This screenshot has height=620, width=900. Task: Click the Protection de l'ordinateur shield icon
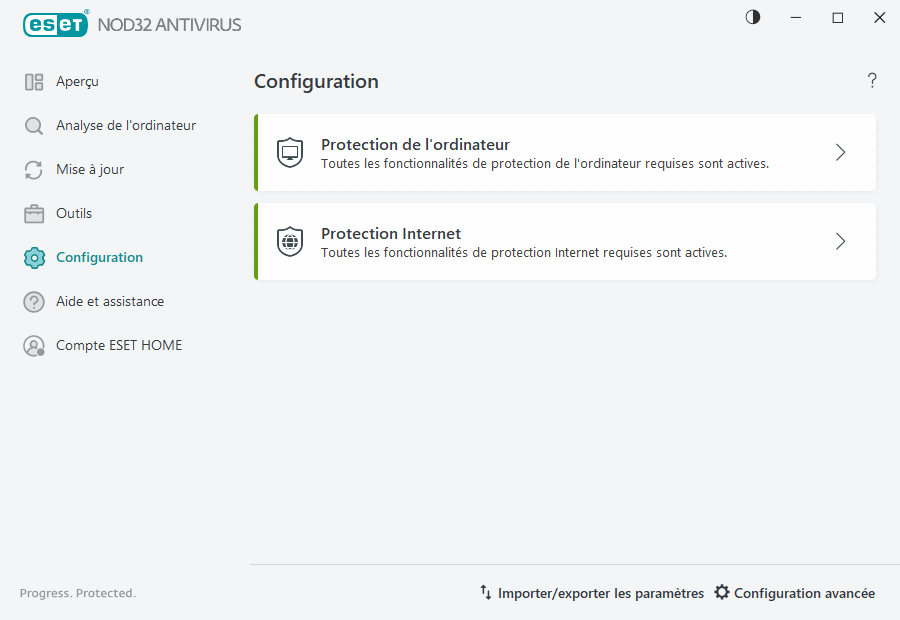coord(289,152)
